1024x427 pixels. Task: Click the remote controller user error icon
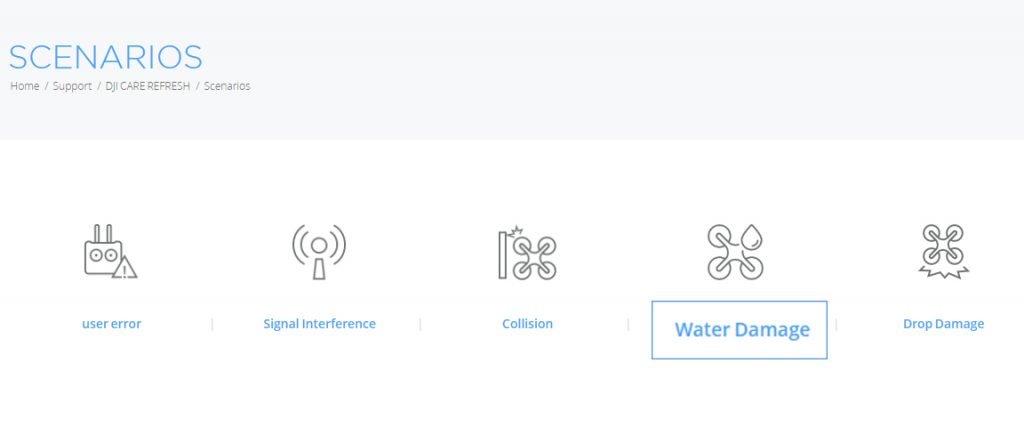click(110, 252)
